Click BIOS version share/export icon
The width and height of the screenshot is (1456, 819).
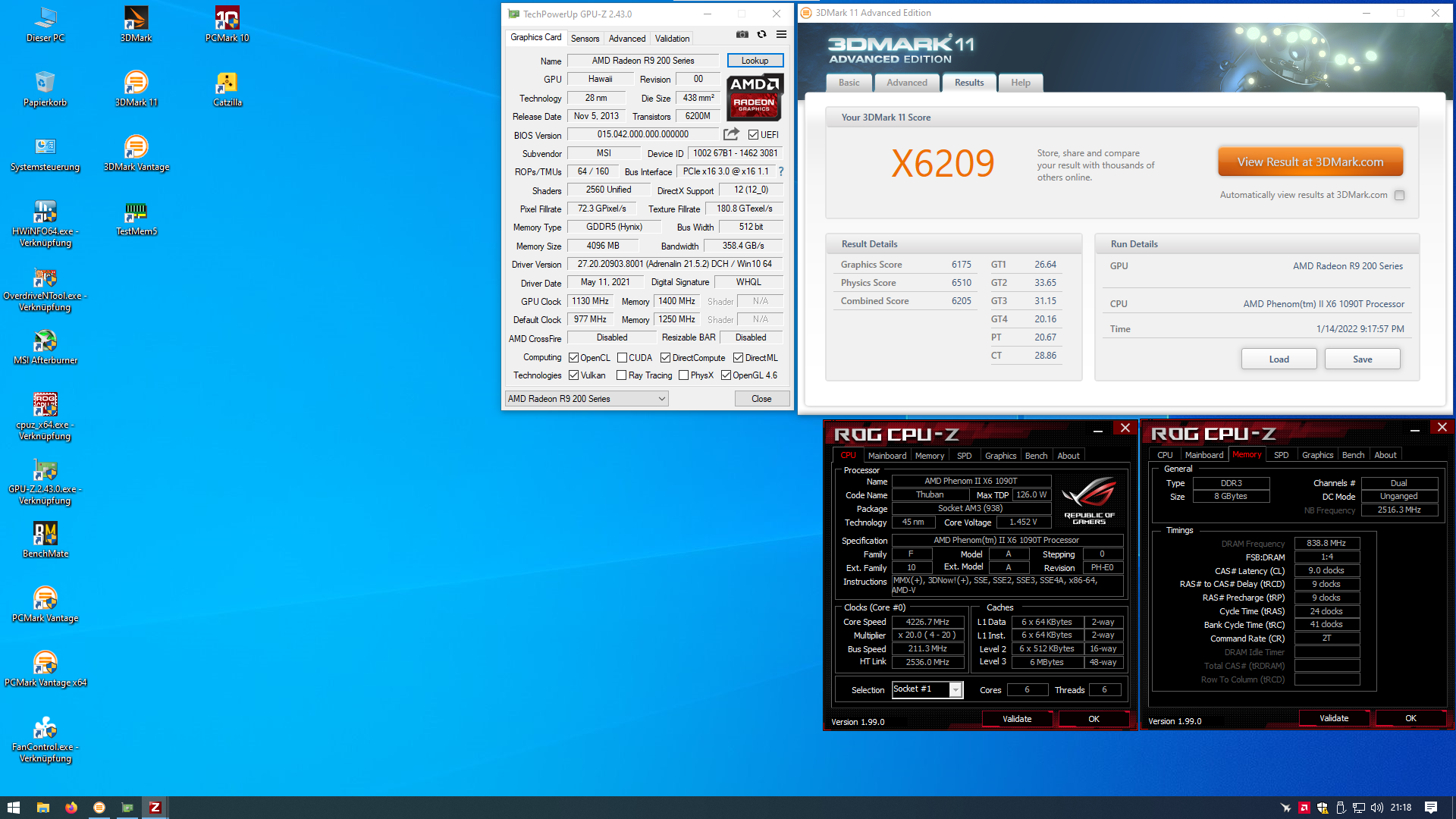pos(731,134)
